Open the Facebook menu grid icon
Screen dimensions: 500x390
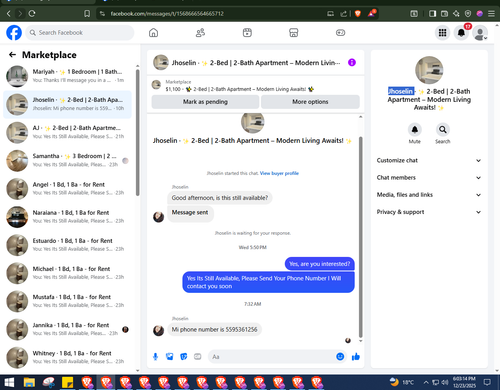point(442,33)
